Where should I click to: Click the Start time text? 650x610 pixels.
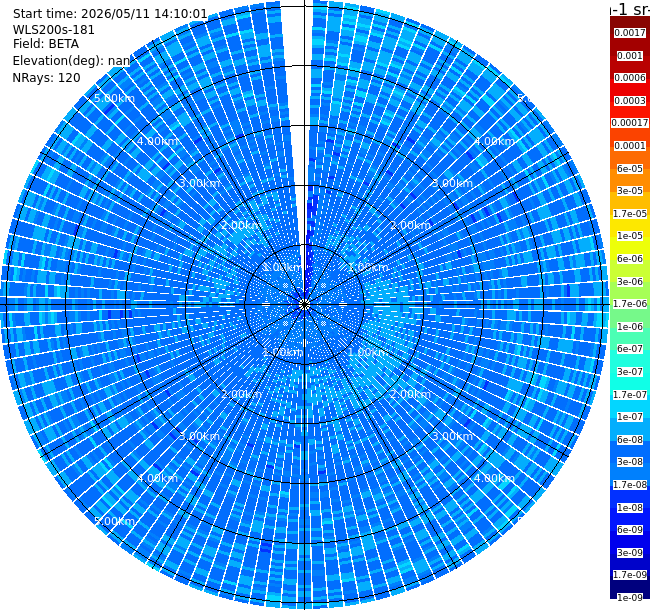[110, 14]
